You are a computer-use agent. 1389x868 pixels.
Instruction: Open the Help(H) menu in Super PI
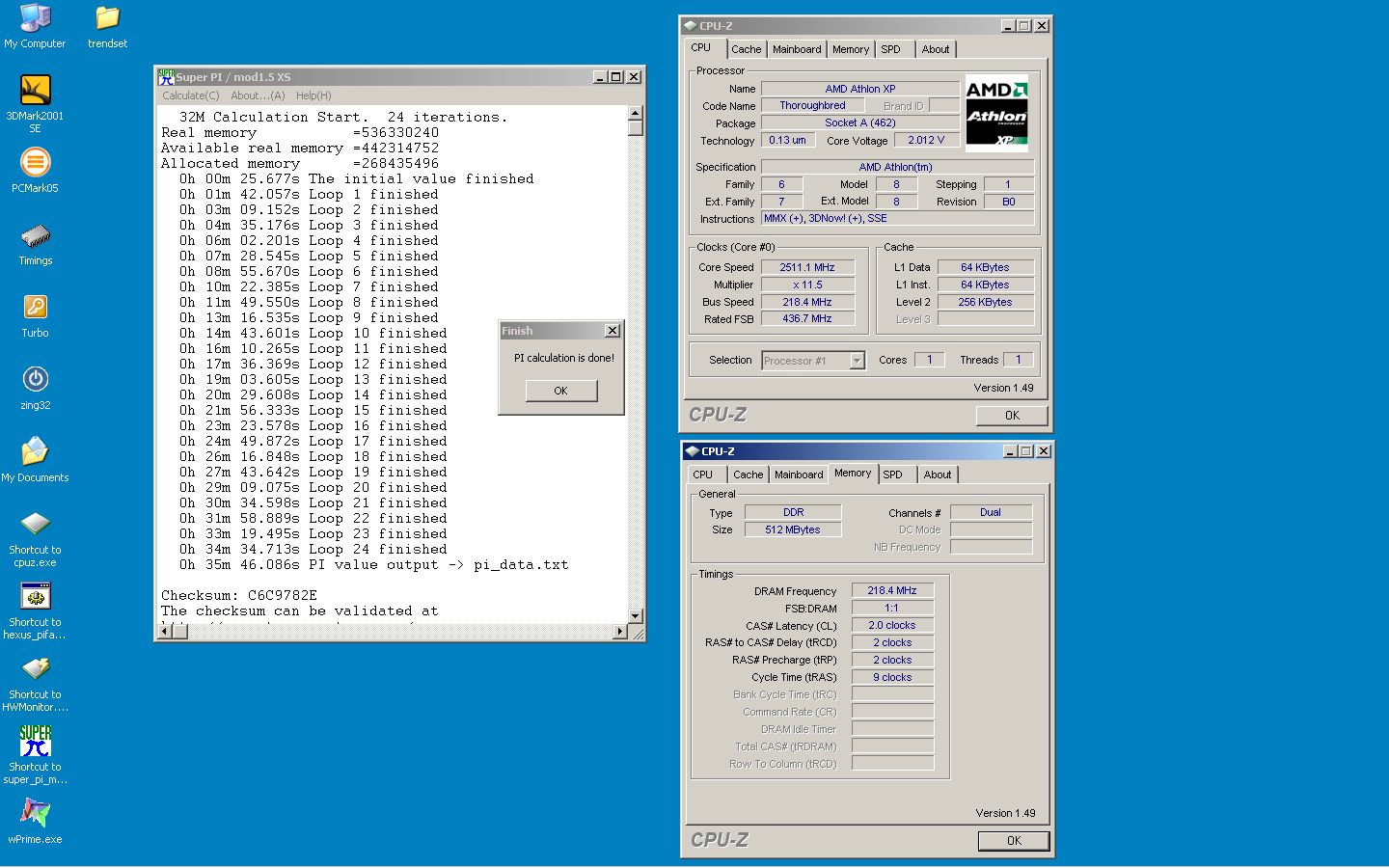coord(313,95)
